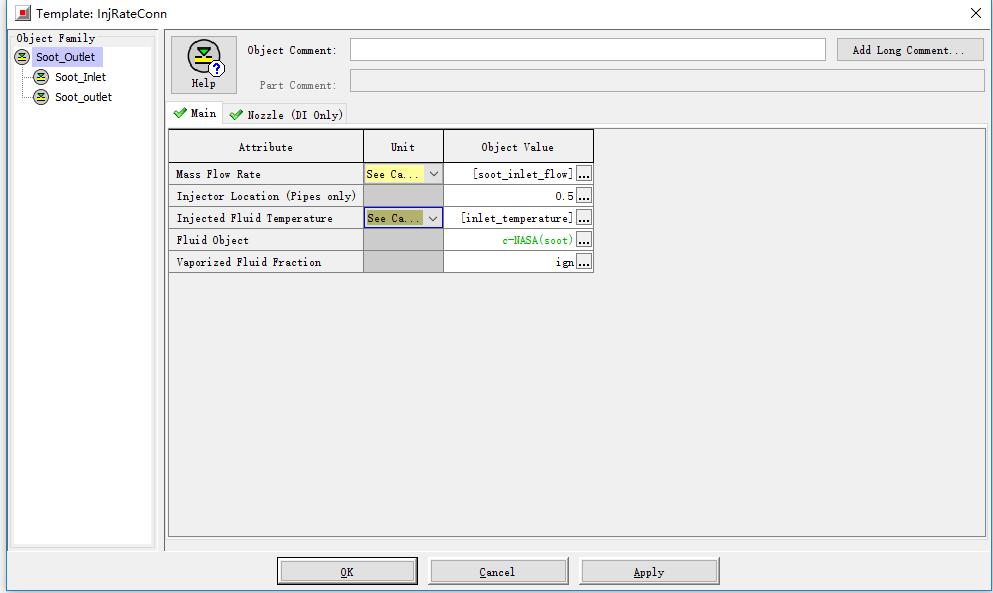Click Add Long Comment button

pos(910,50)
